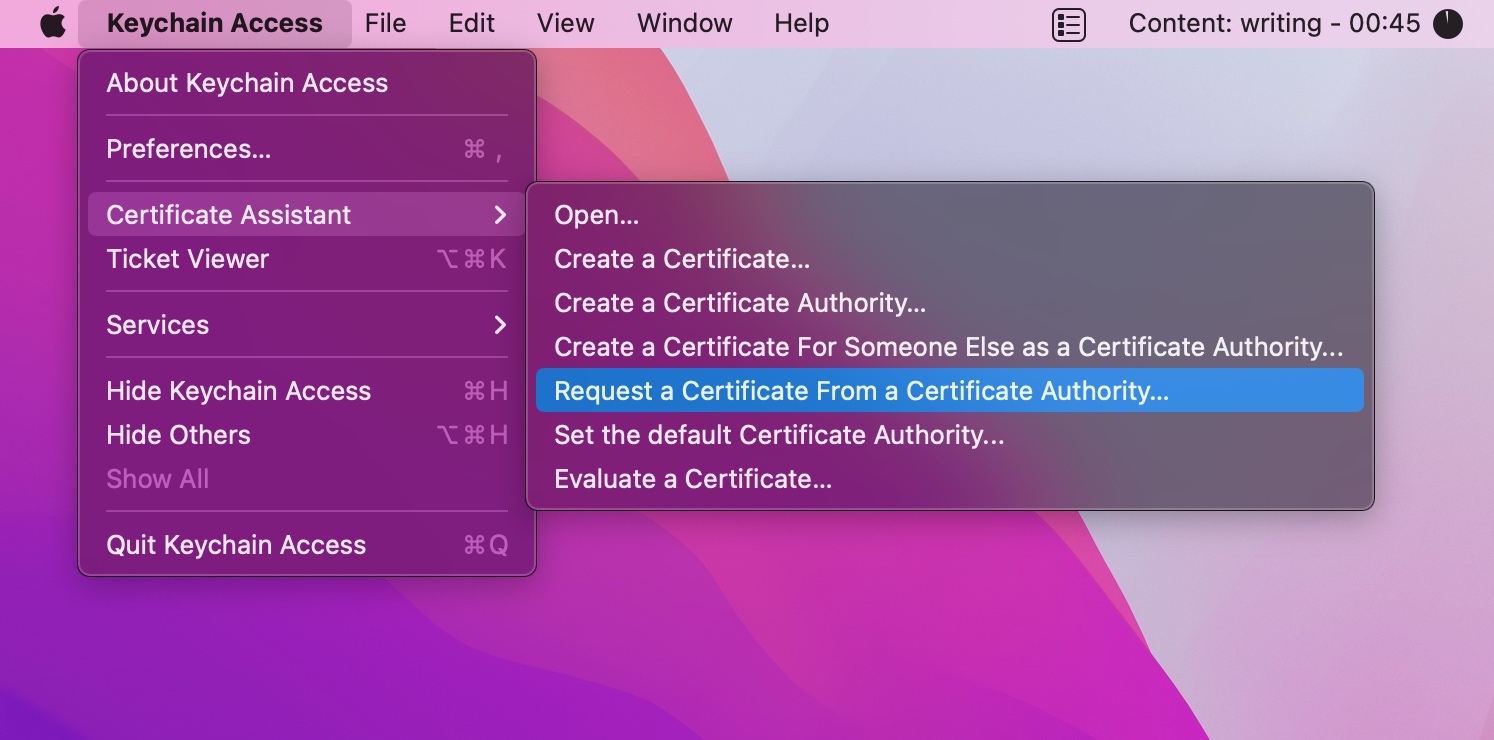Select Quit Keychain Access
This screenshot has width=1494, height=740.
coord(307,545)
